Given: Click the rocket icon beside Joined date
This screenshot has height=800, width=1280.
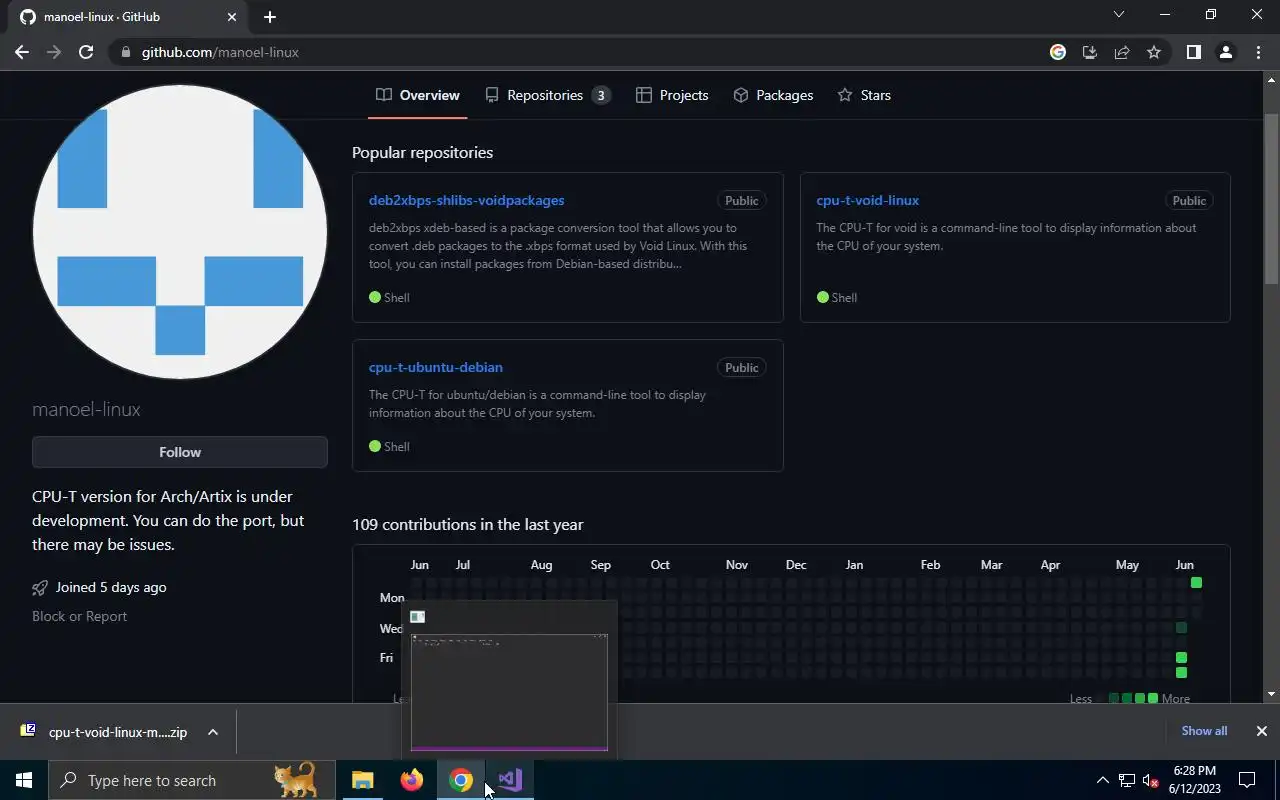Looking at the screenshot, I should point(40,587).
